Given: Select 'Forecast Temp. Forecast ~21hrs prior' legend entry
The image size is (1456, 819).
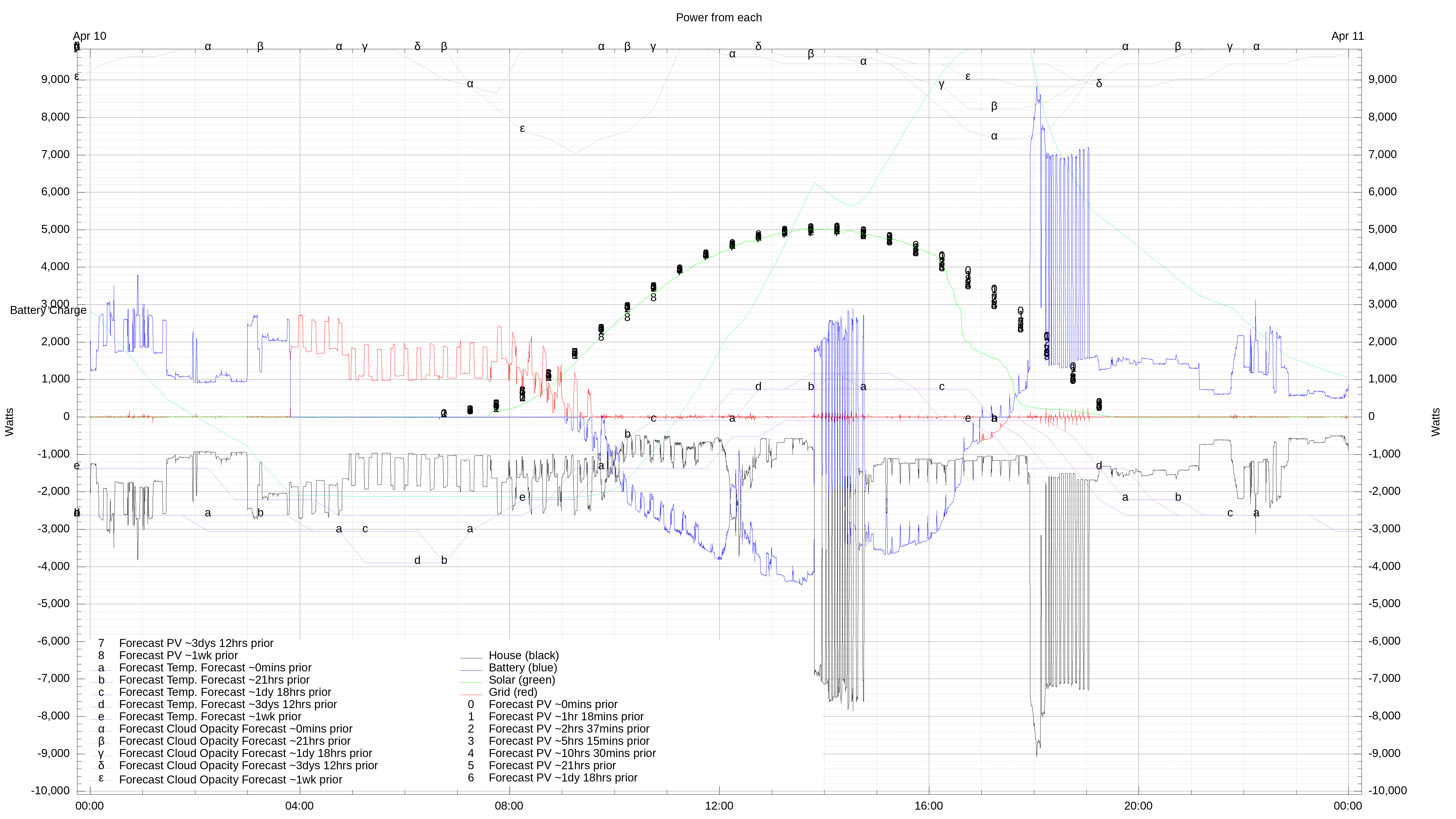Looking at the screenshot, I should [x=214, y=680].
